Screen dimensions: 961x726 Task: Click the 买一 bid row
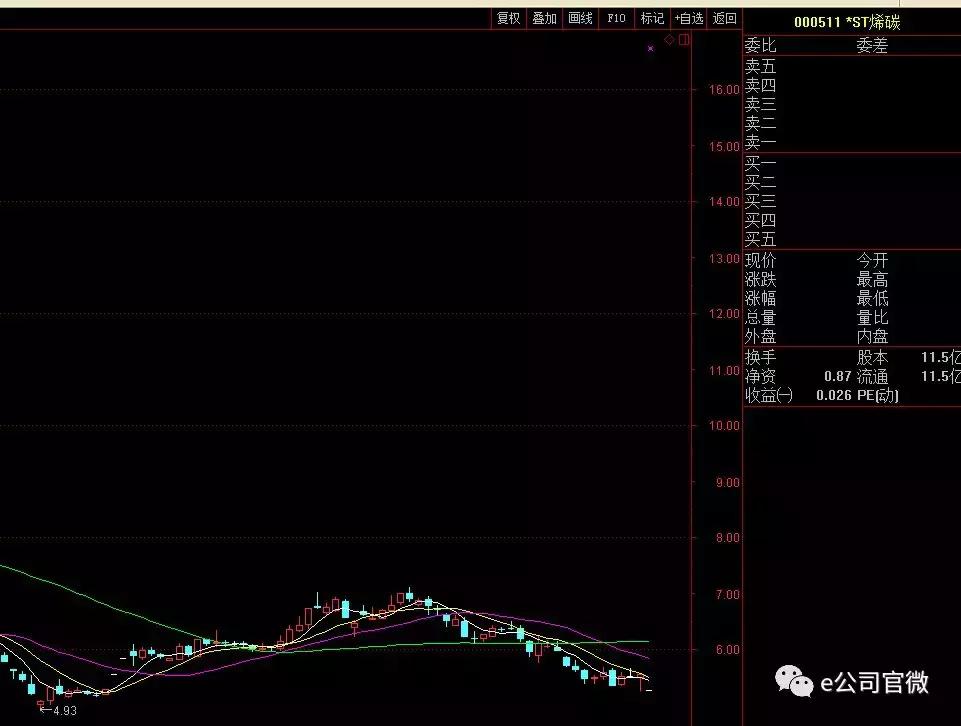[x=760, y=162]
